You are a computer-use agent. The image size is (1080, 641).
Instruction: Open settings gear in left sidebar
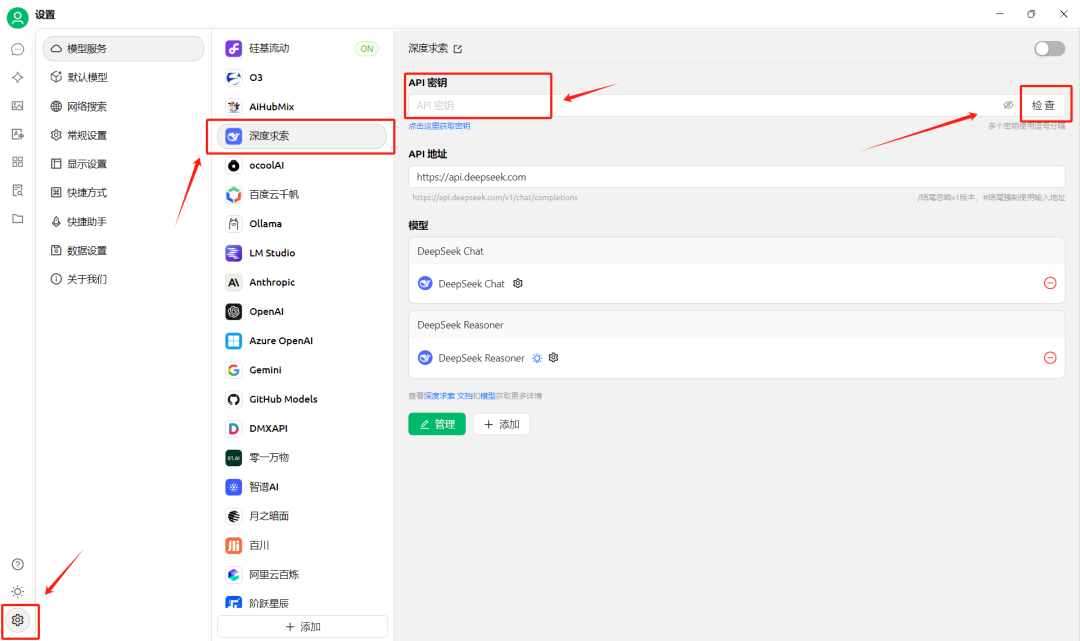[18, 620]
